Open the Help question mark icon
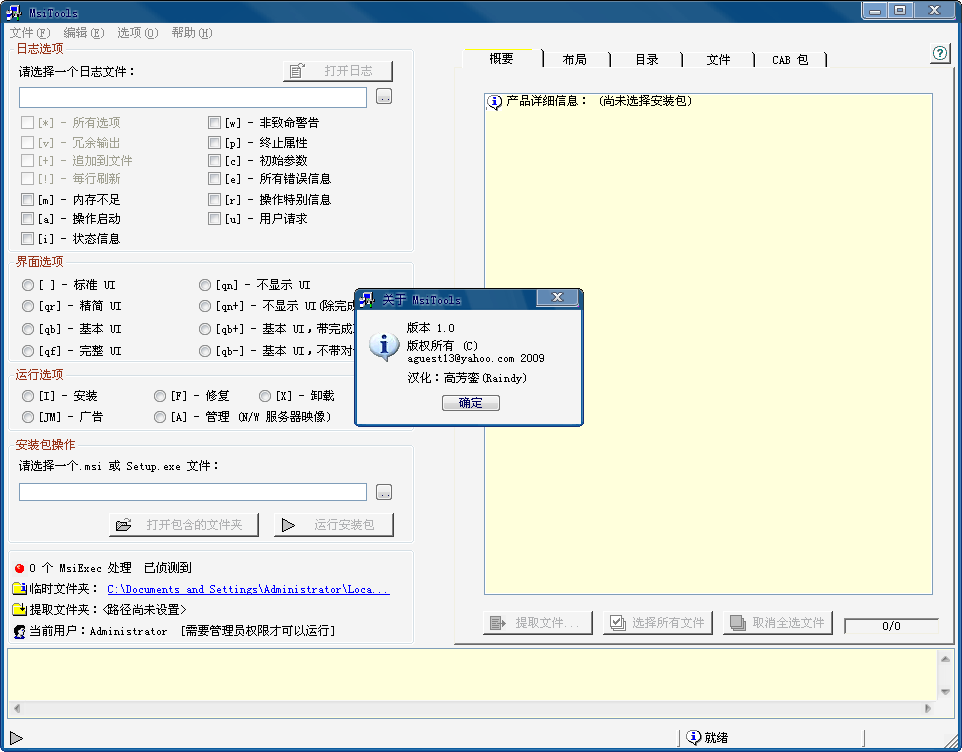Screen dimensions: 962x752 pos(938,54)
